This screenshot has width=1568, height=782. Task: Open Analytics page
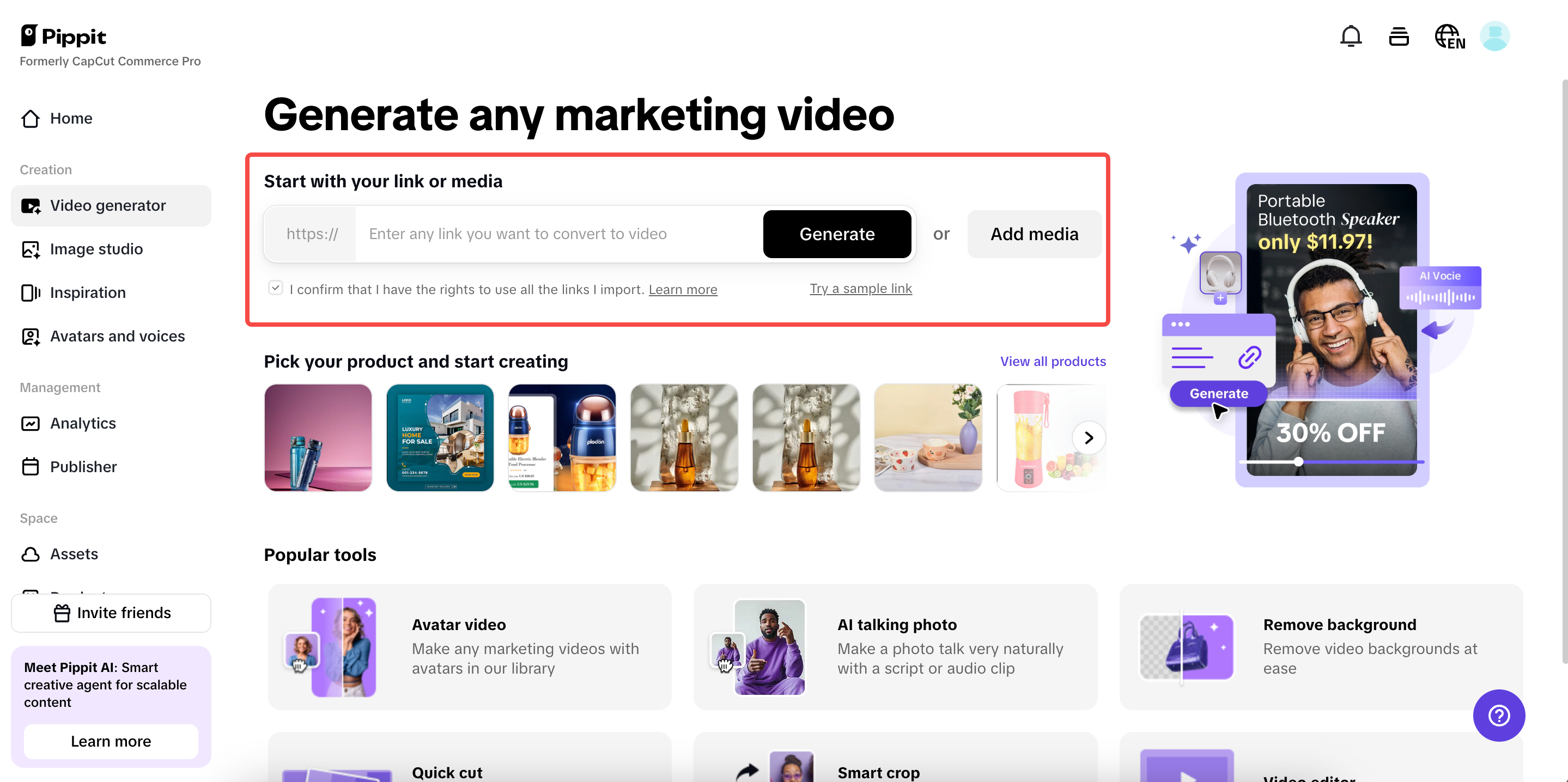point(111,423)
